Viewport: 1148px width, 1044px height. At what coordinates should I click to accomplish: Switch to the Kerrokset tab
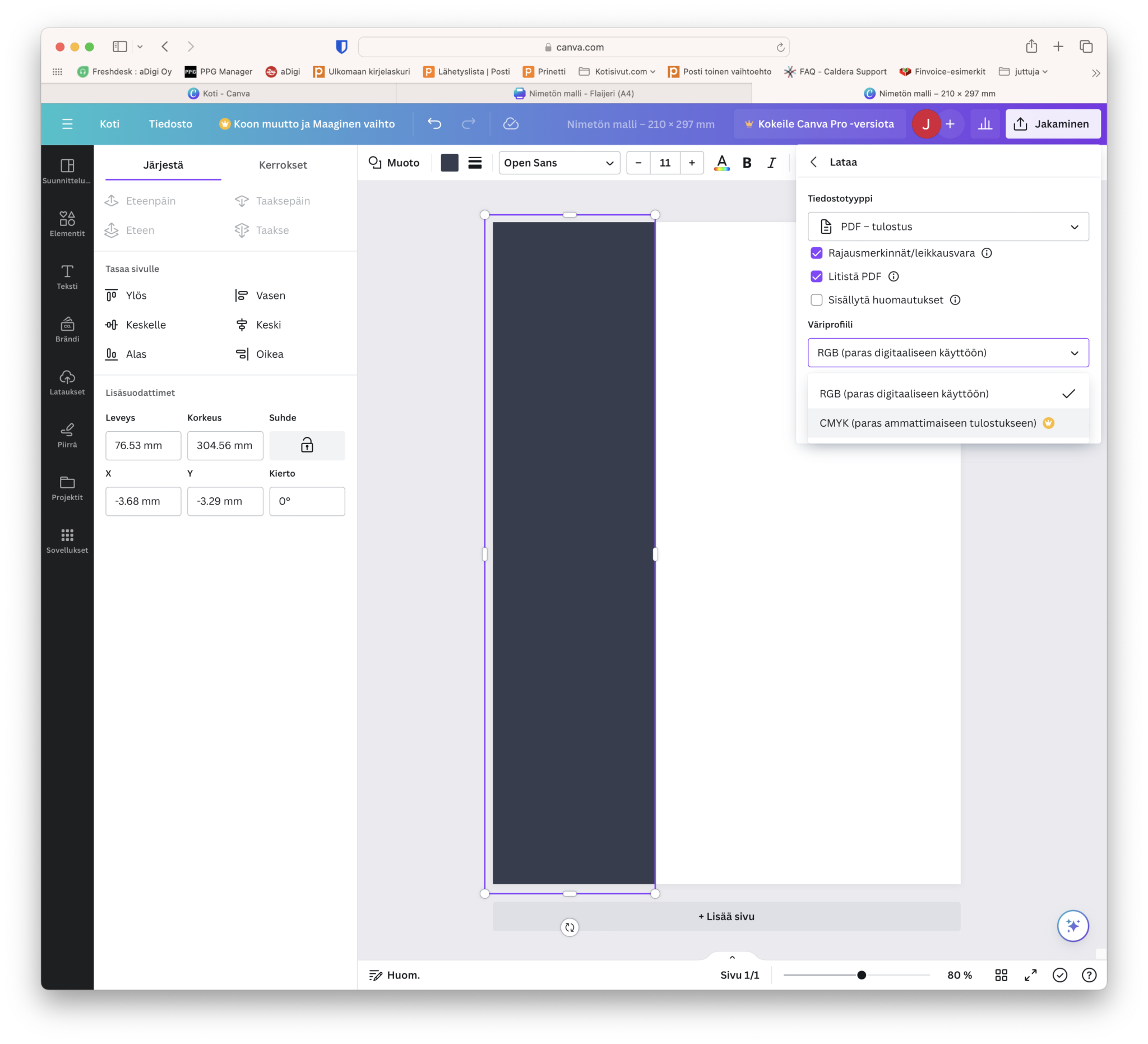coord(283,165)
